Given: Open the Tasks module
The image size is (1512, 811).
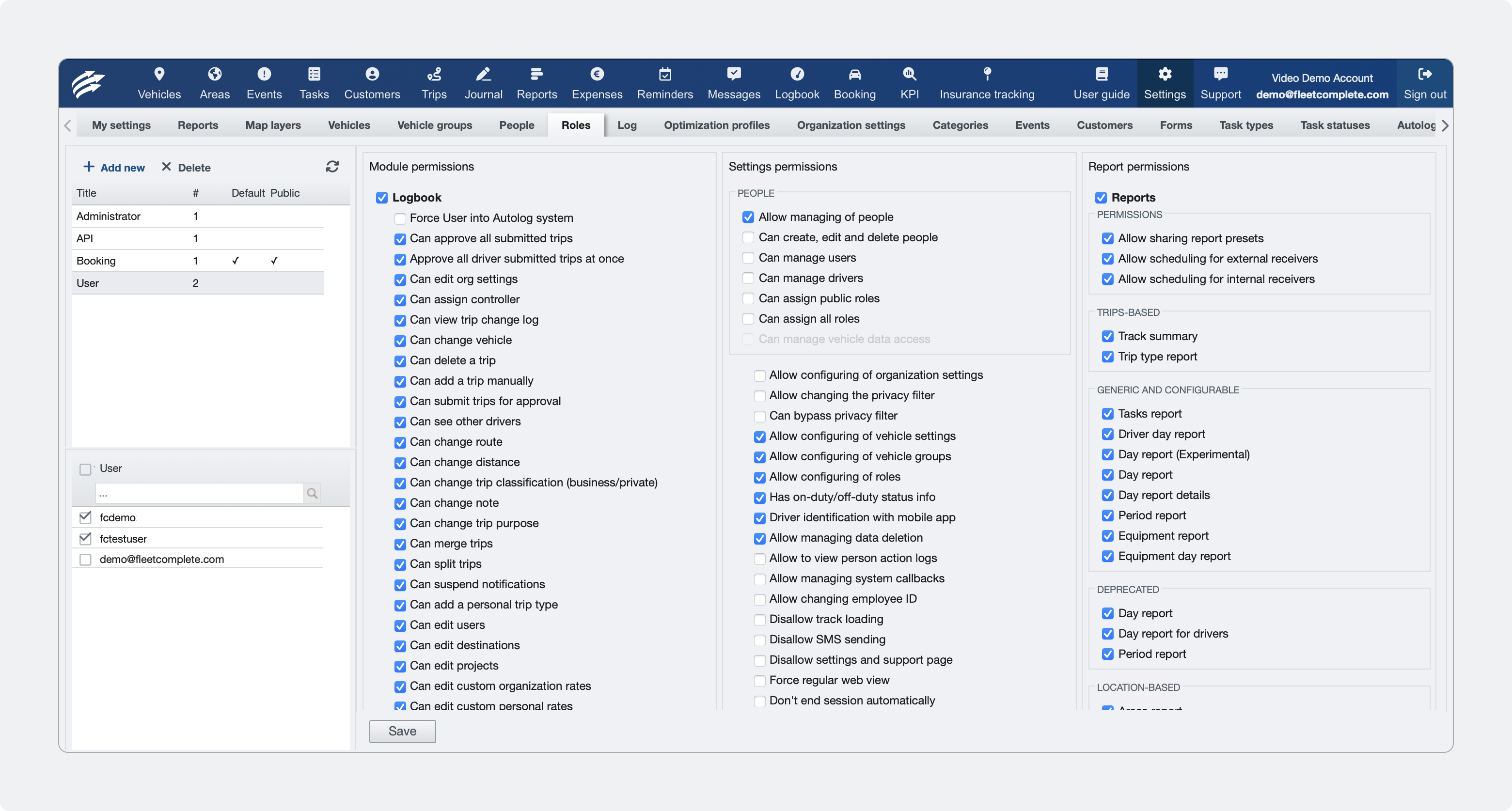Looking at the screenshot, I should (x=314, y=83).
